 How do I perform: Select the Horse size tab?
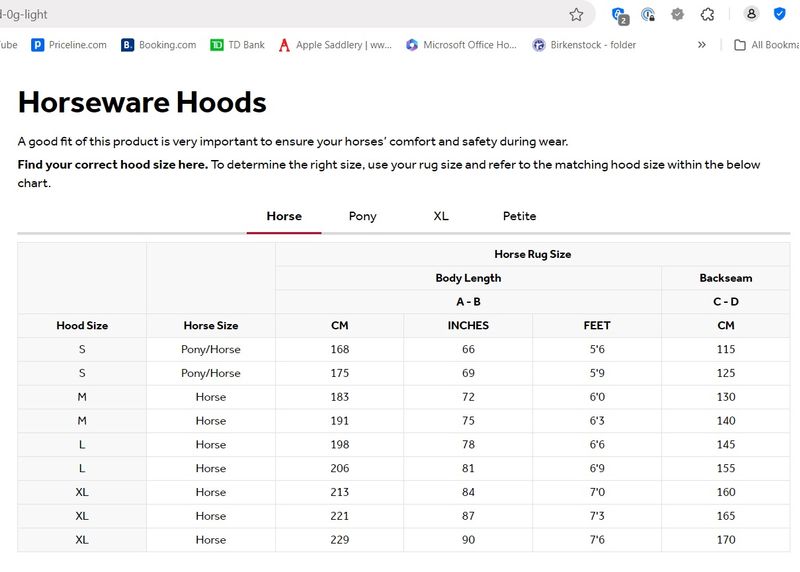coord(284,216)
